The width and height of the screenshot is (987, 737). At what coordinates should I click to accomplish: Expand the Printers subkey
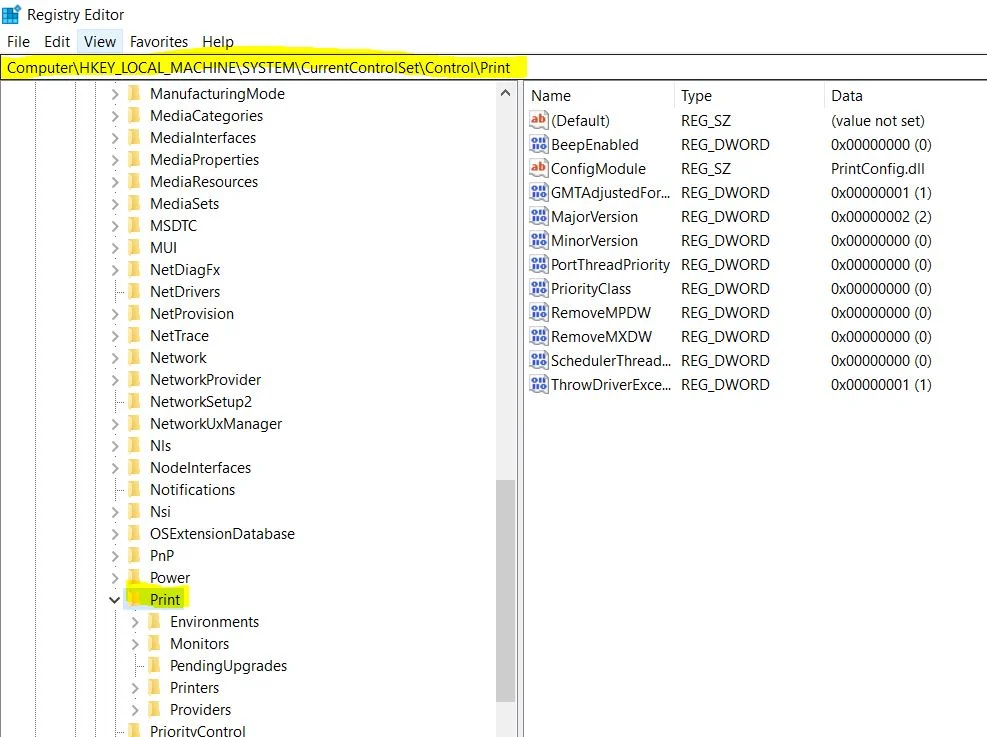coord(135,688)
